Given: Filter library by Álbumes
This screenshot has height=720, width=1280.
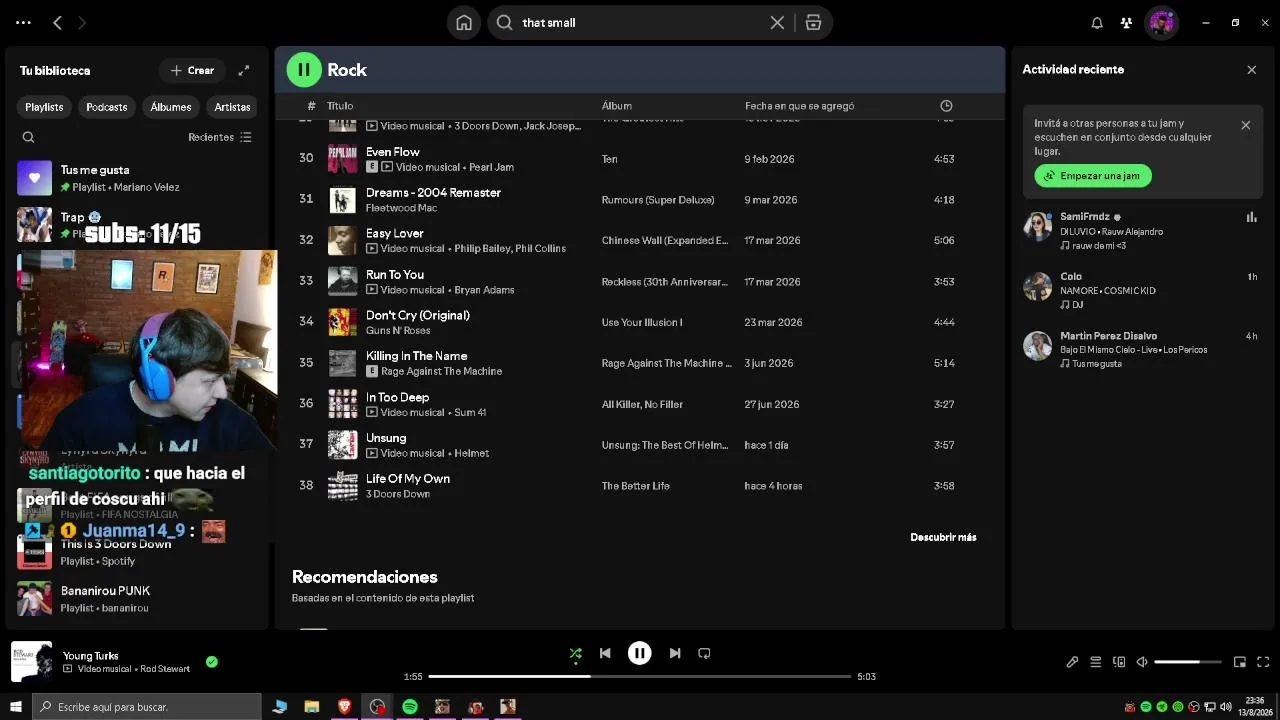Looking at the screenshot, I should (x=171, y=107).
